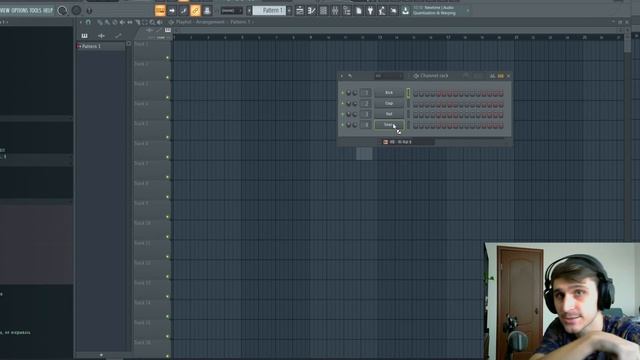Click the piano keys icon above track headers
Image resolution: width=640 pixels, height=360 pixels.
pos(168,30)
